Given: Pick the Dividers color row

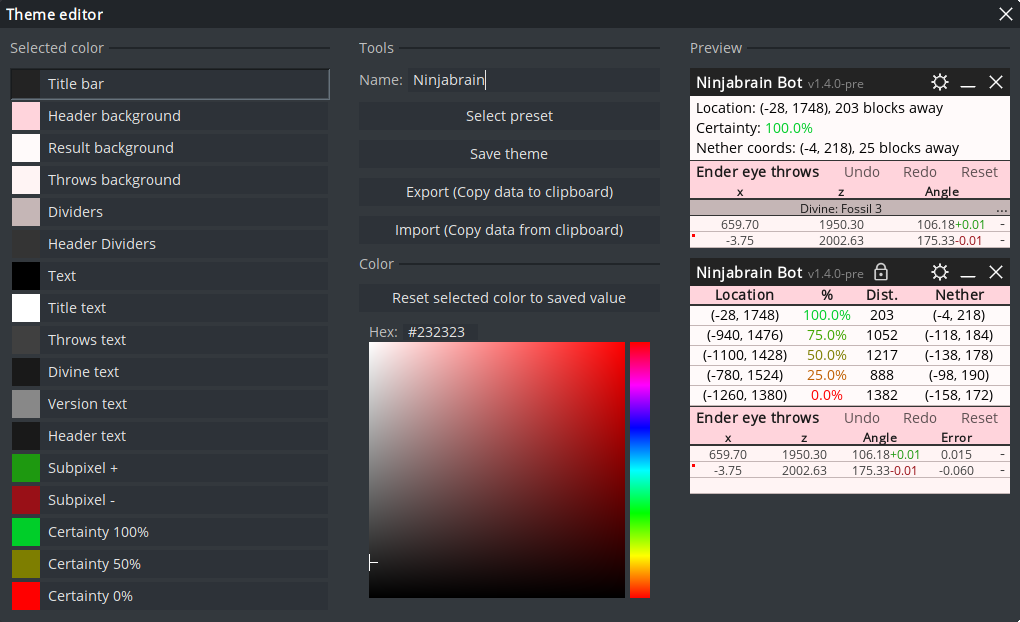Looking at the screenshot, I should pyautogui.click(x=170, y=212).
